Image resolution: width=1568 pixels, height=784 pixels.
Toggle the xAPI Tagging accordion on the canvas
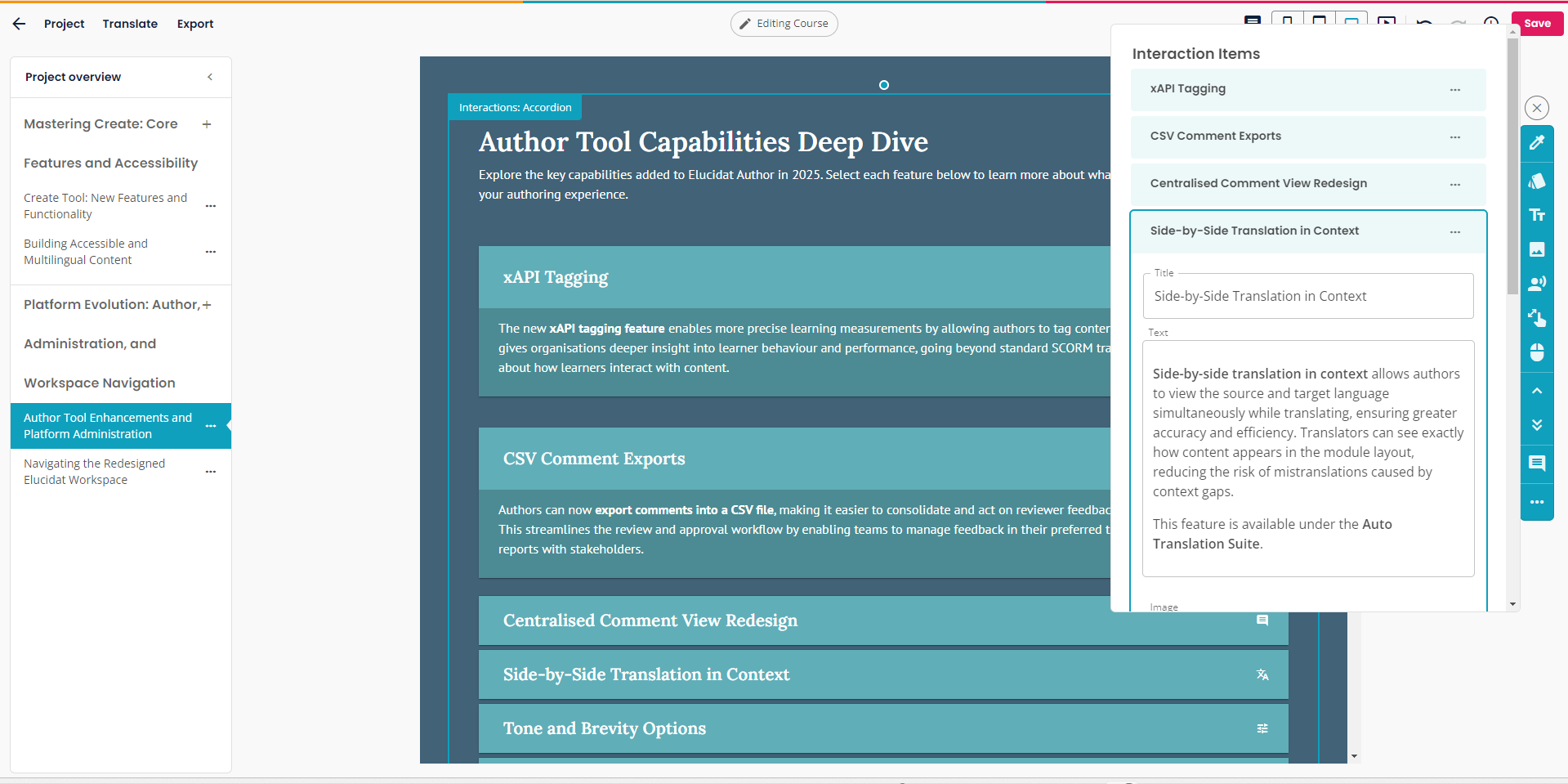click(794, 277)
